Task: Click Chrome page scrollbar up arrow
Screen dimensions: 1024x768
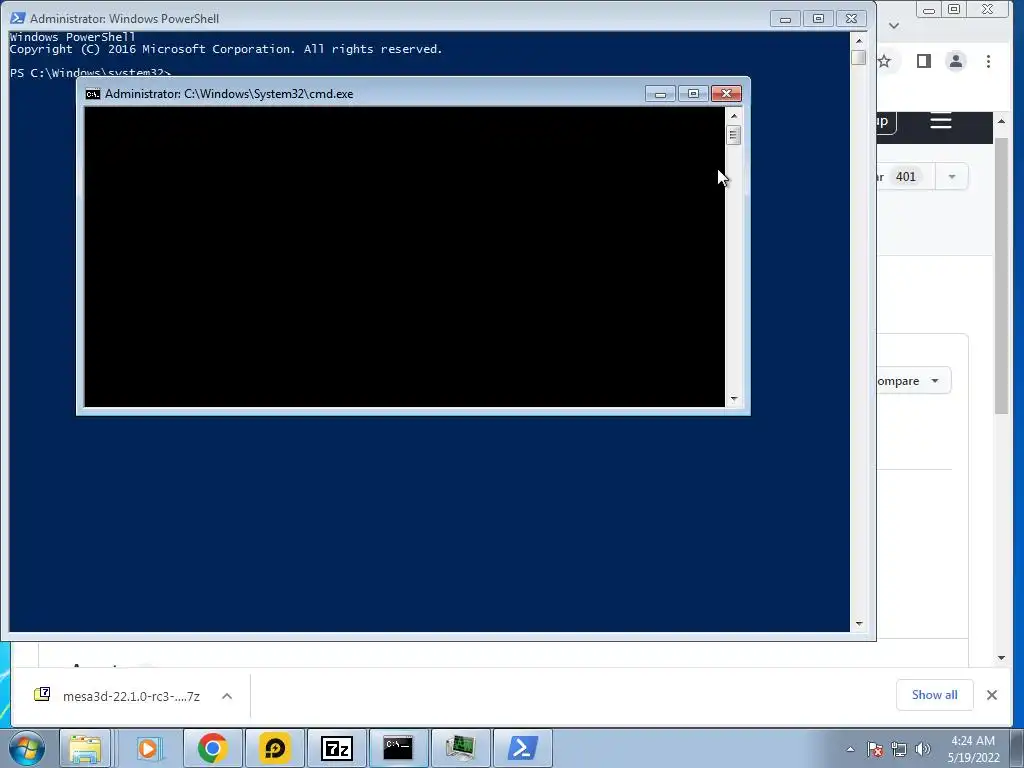Action: [1002, 121]
